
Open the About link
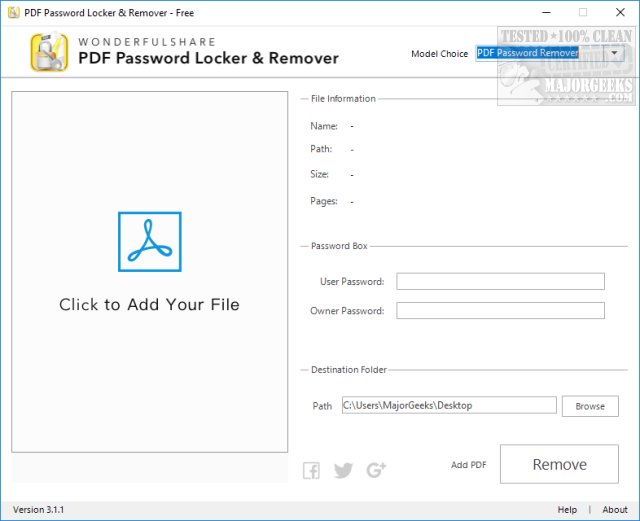pos(615,510)
